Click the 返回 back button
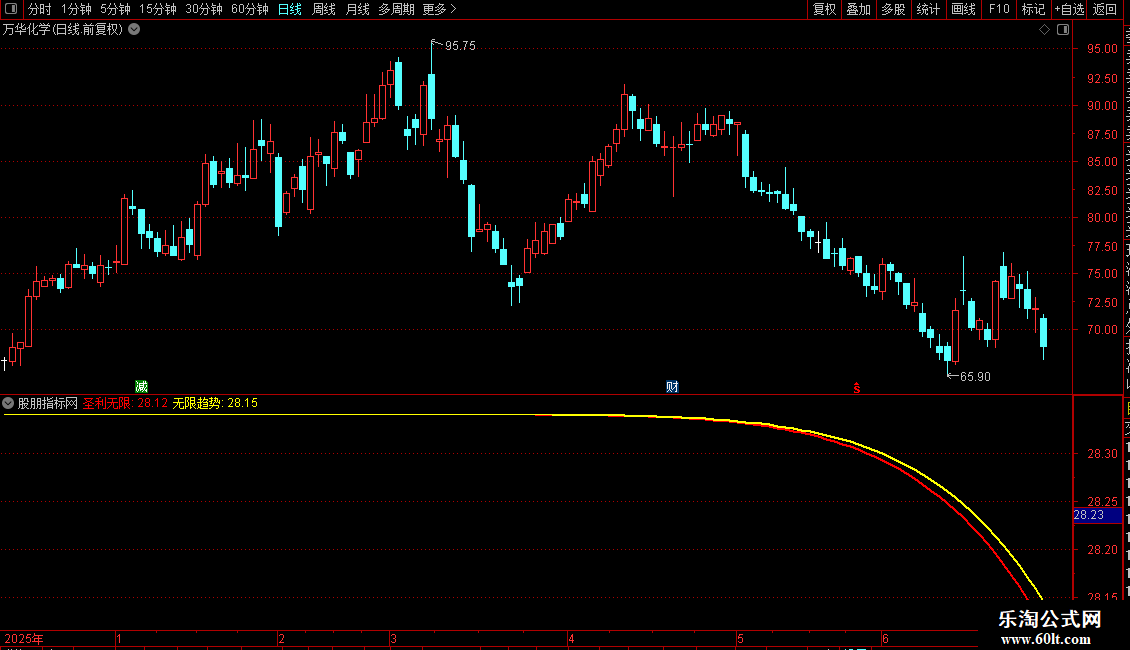This screenshot has width=1130, height=650. 1105,9
